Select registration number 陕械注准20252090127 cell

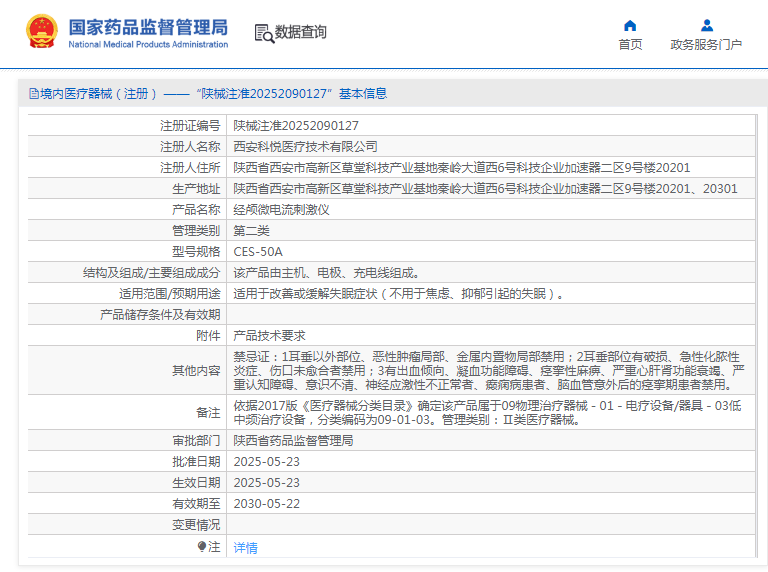pyautogui.click(x=296, y=126)
